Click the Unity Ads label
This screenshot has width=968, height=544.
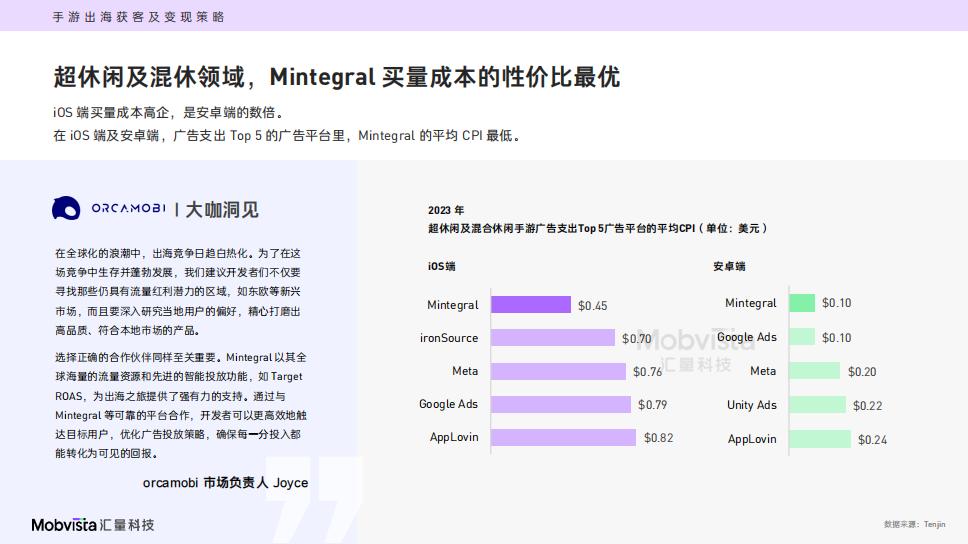(x=751, y=405)
